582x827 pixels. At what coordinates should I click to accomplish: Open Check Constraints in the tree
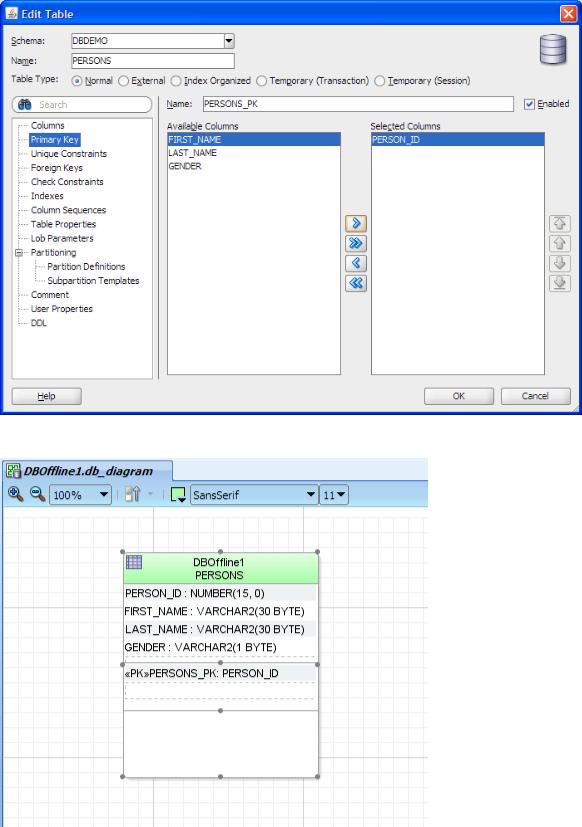pyautogui.click(x=67, y=182)
